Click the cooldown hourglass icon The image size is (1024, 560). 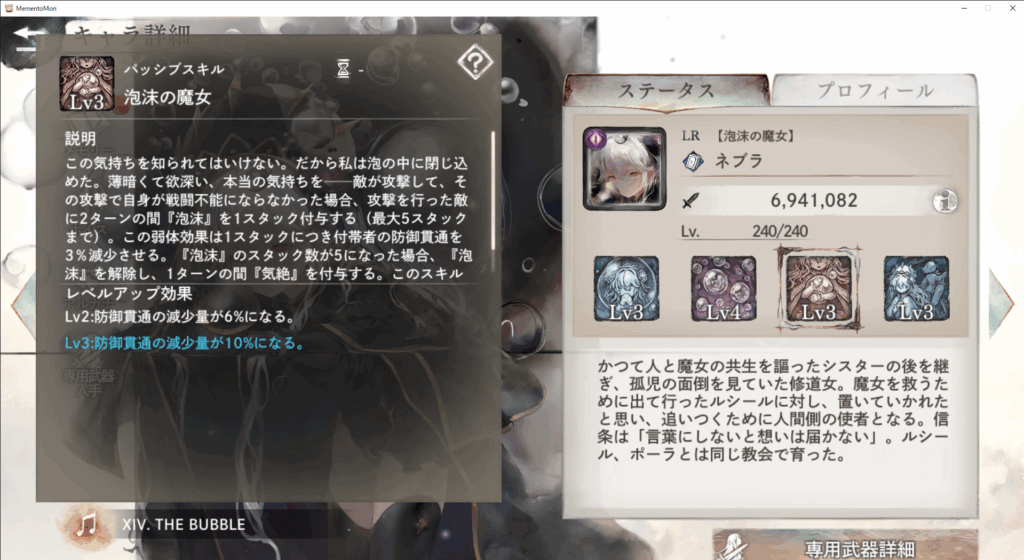(343, 69)
